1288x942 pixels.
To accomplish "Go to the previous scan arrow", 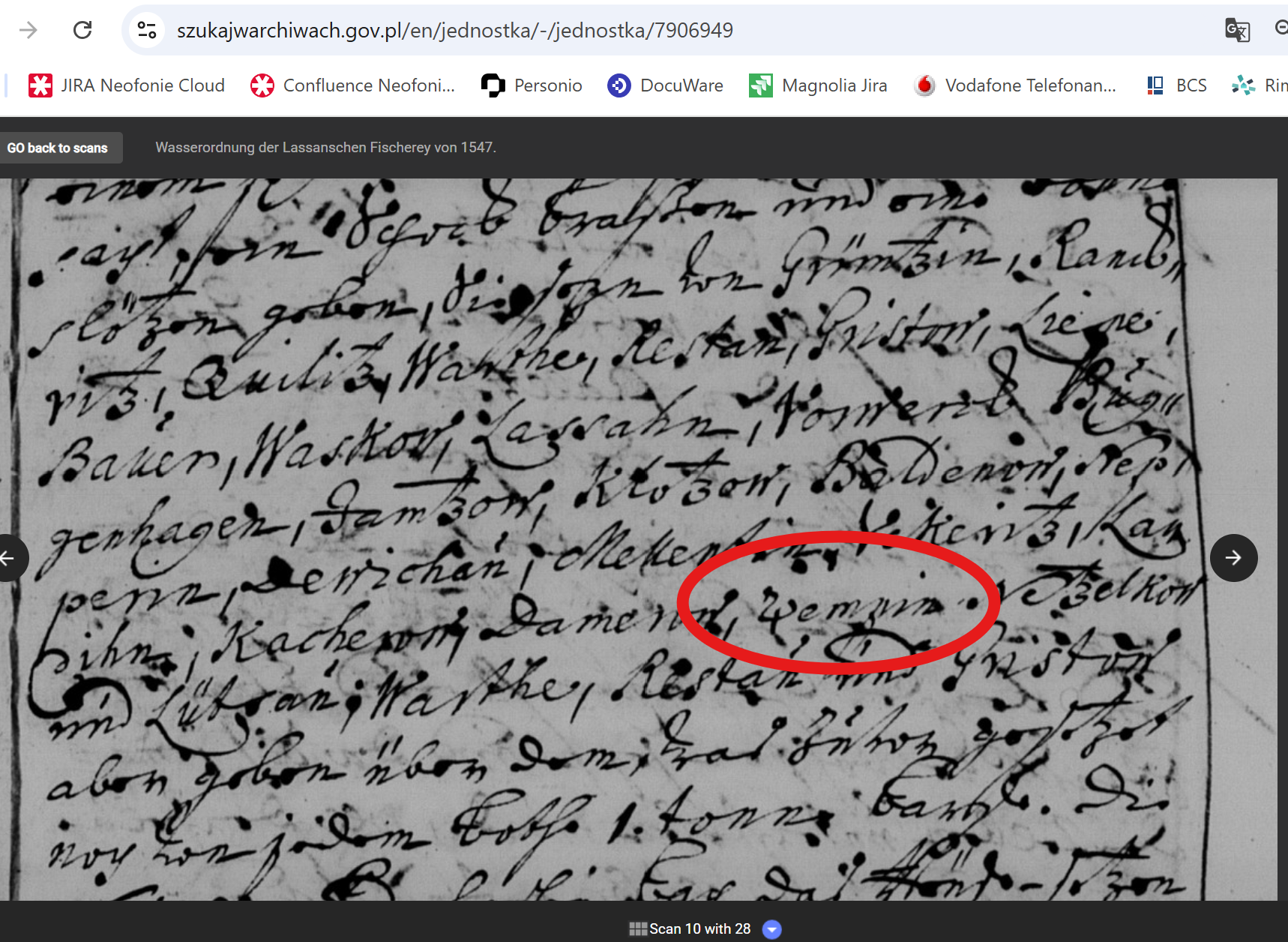I will tap(9, 558).
